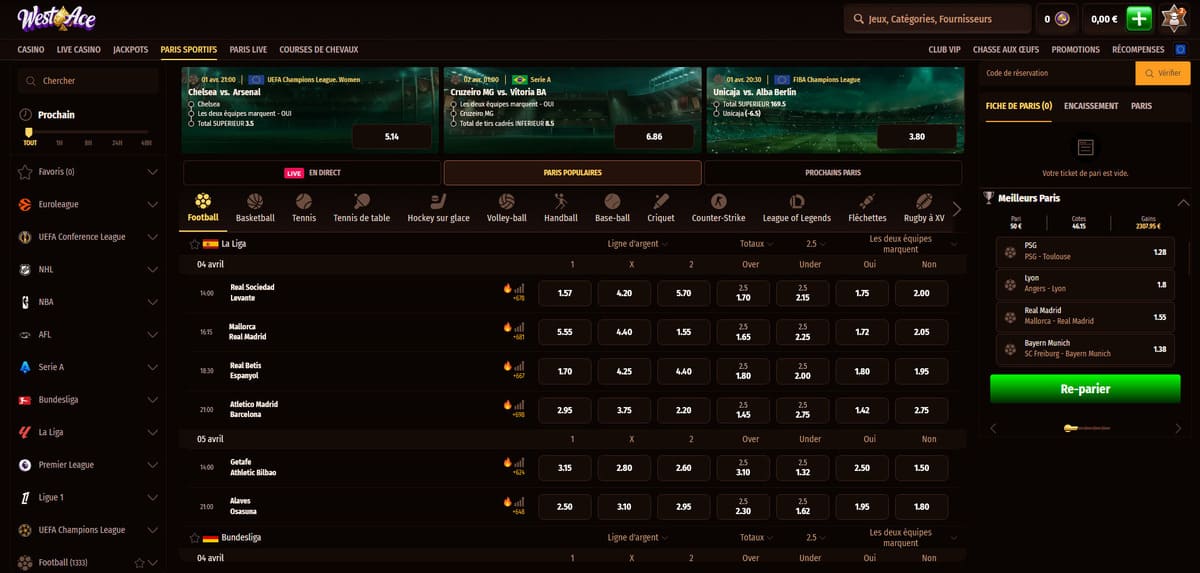Expand UEFA Conference League chevron

(x=152, y=237)
